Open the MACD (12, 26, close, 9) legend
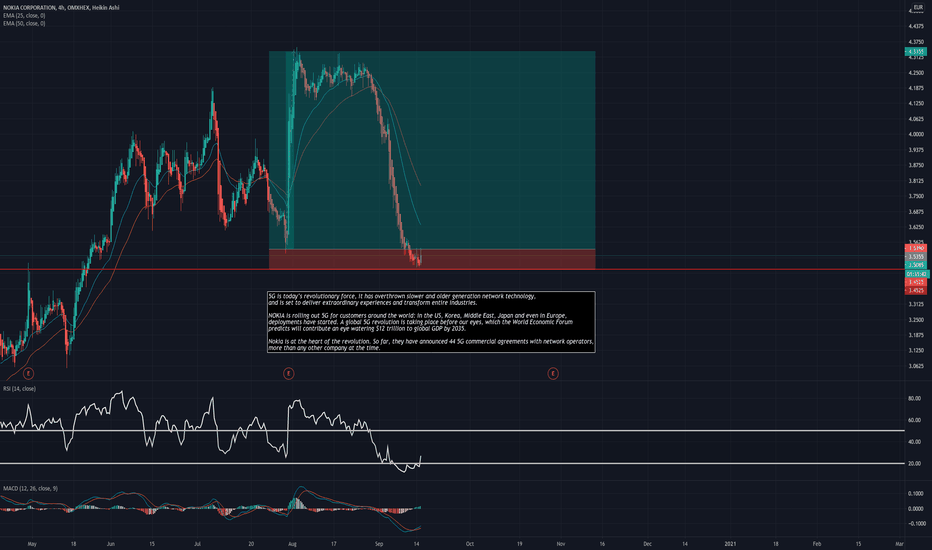932x550 pixels. click(30, 488)
